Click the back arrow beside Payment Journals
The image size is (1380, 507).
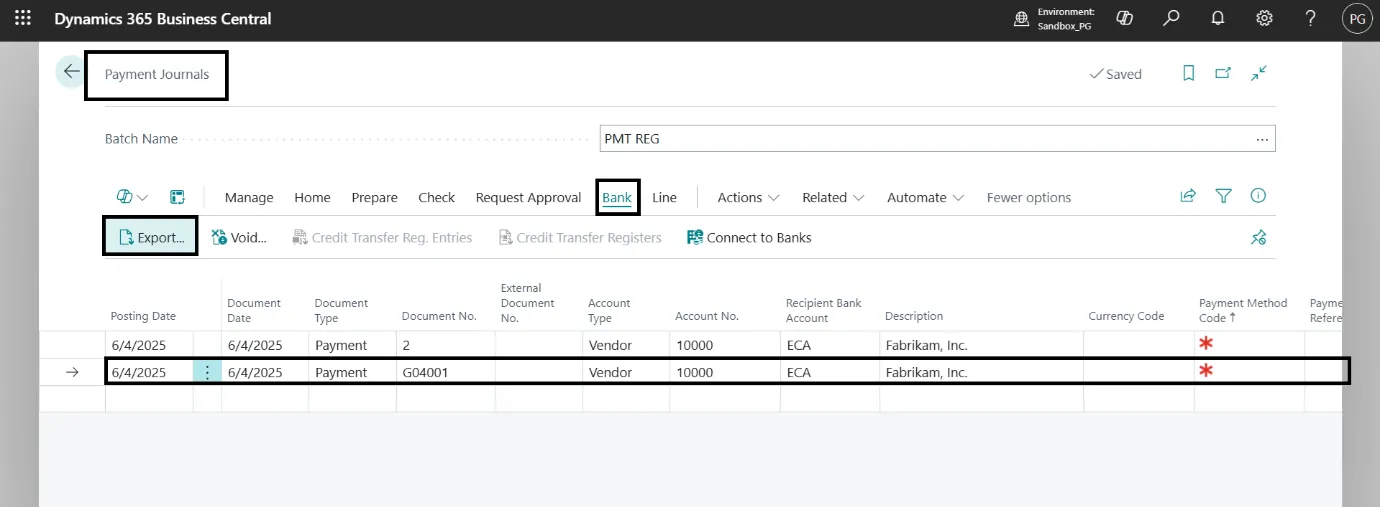click(71, 73)
